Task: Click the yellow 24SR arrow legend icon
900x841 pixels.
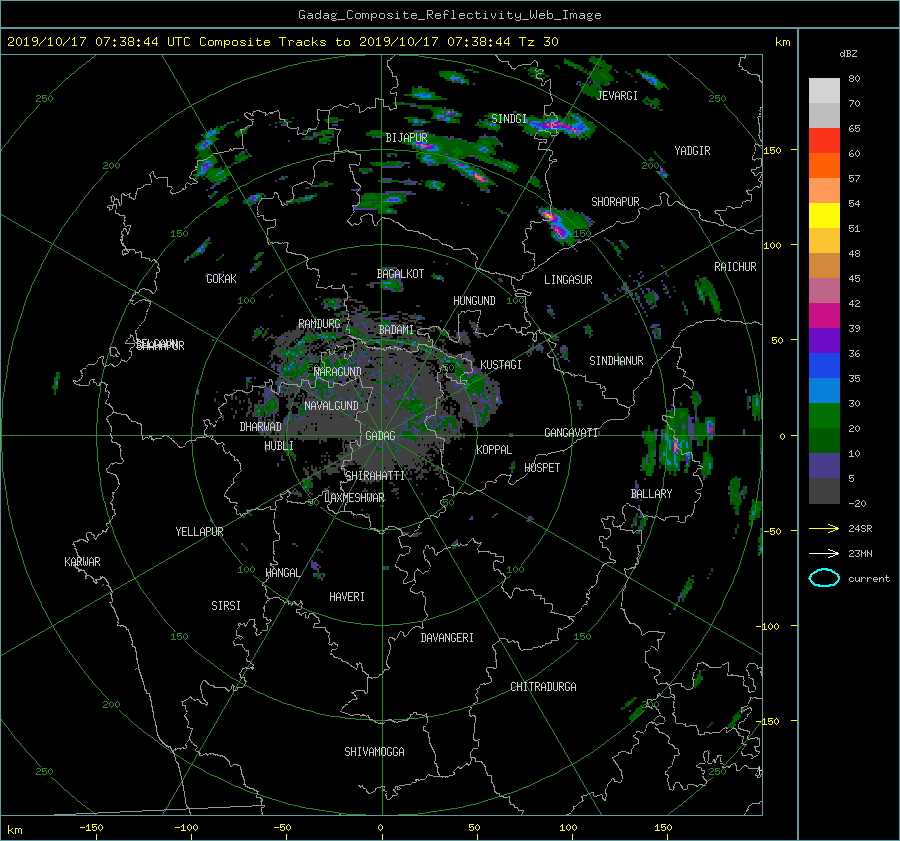Action: (824, 528)
